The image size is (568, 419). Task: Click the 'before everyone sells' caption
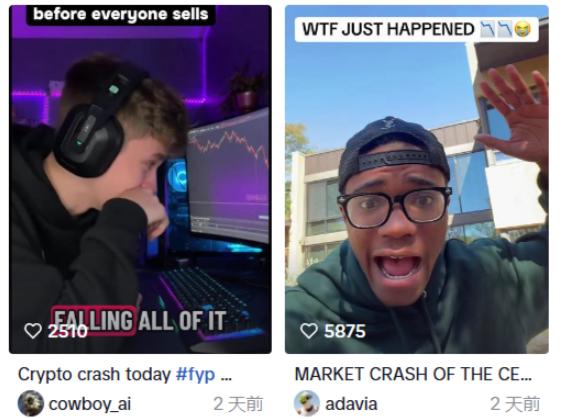click(x=121, y=14)
